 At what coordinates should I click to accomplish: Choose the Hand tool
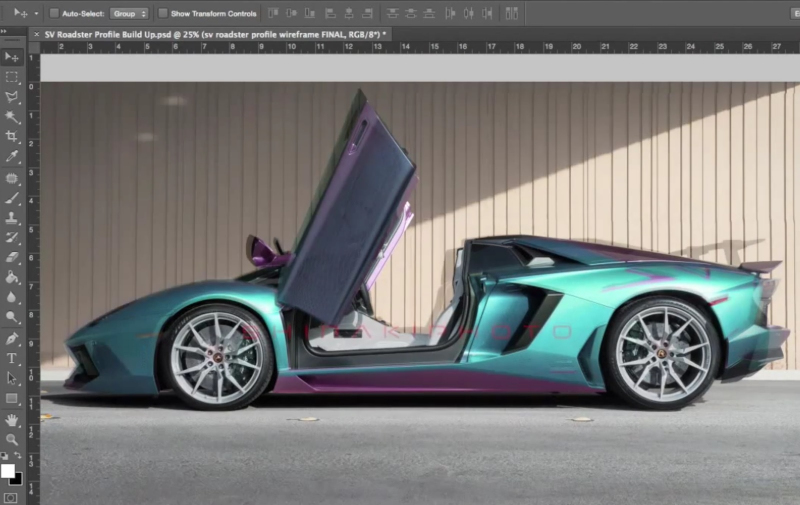click(12, 420)
